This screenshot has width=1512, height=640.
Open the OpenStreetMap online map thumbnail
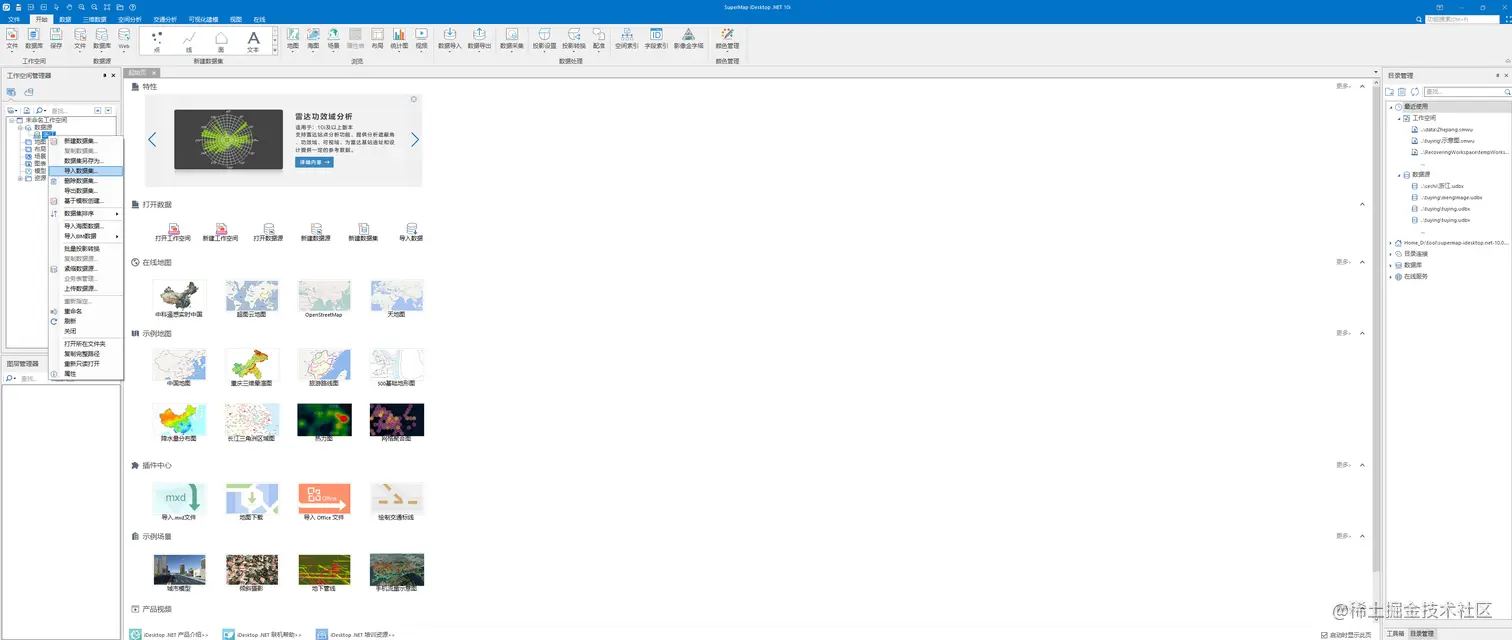[x=324, y=298]
